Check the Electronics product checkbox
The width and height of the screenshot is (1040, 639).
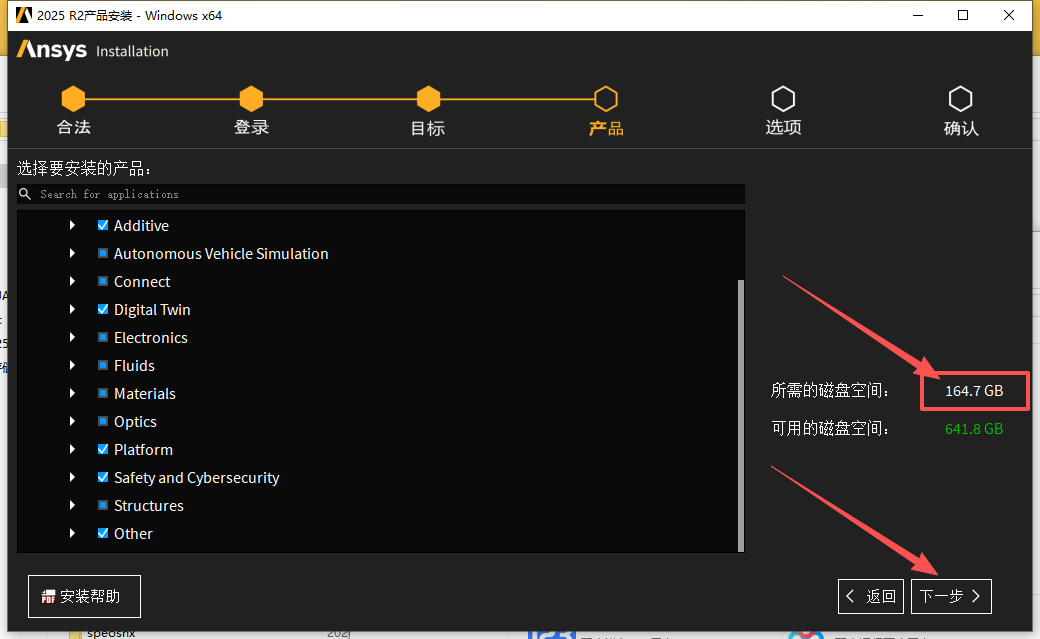coord(102,337)
